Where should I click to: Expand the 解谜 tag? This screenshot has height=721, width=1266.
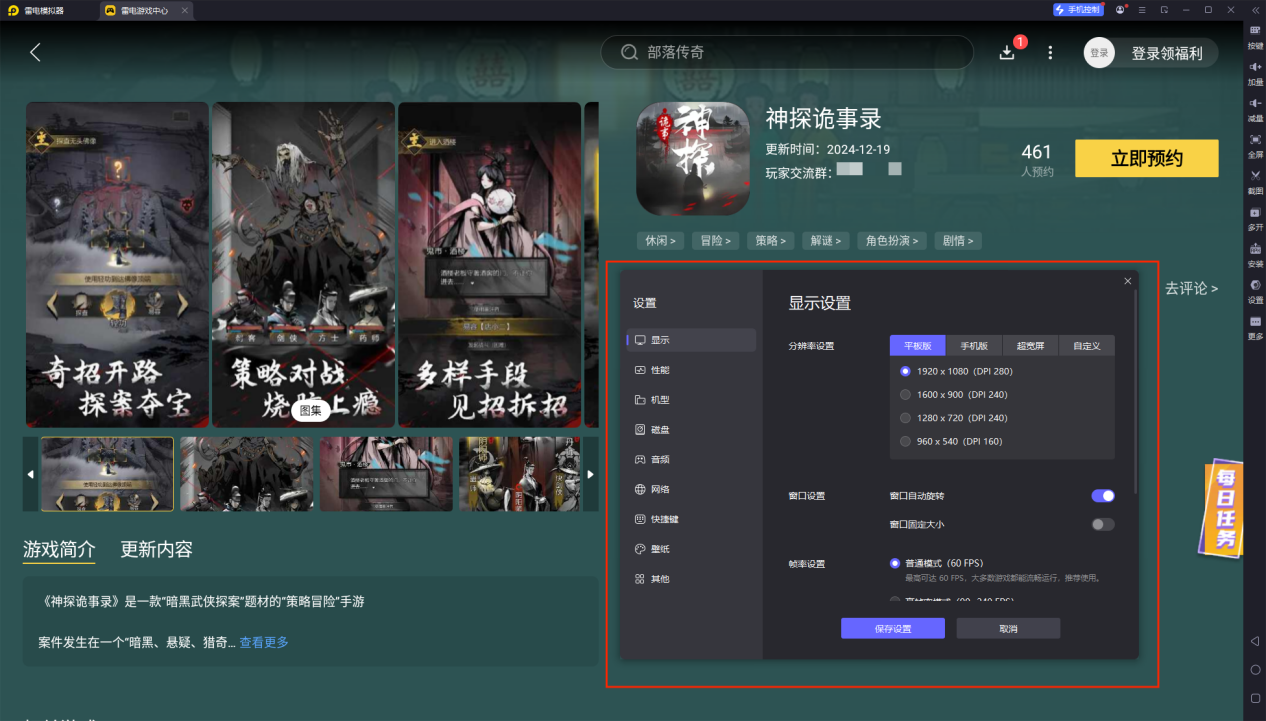[x=826, y=241]
